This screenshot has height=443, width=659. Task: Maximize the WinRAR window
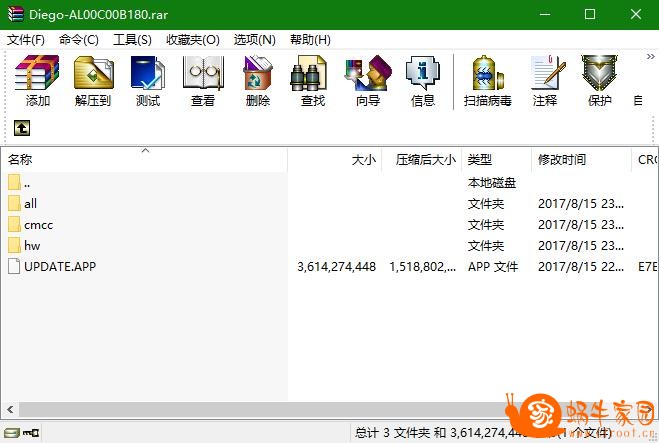[x=590, y=14]
